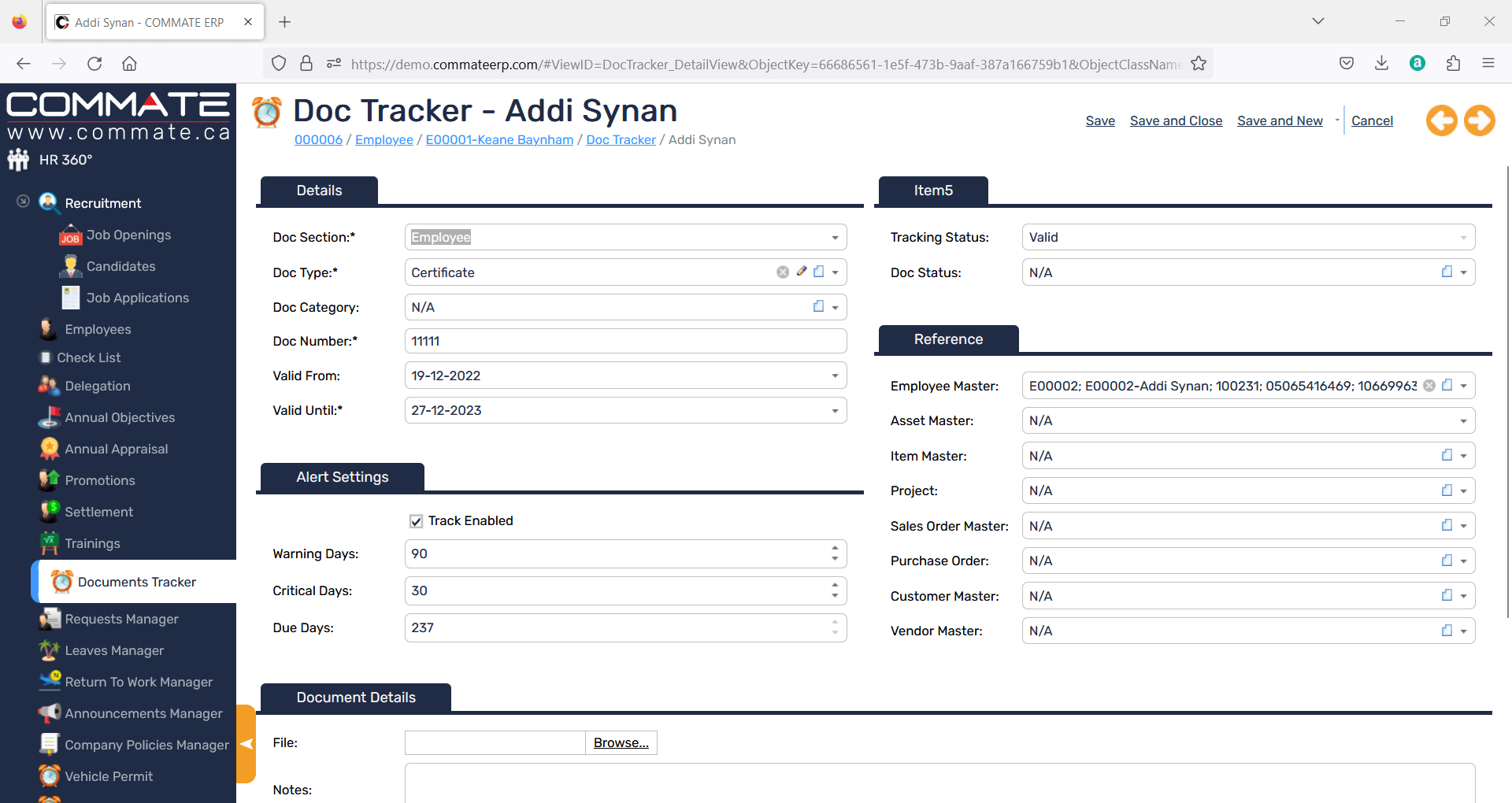Expand the Tracking Status dropdown
1512x803 pixels.
click(x=1463, y=238)
